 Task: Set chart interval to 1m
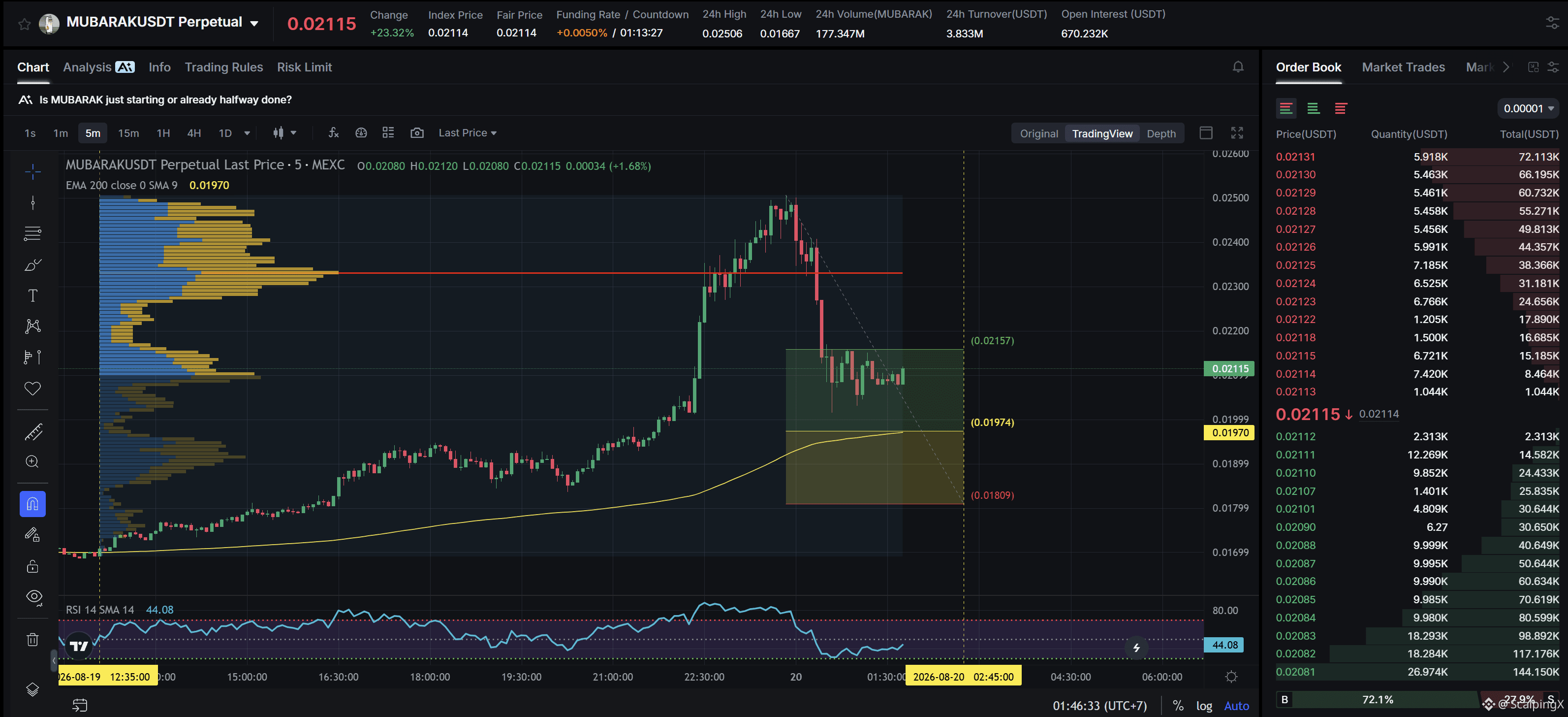coord(60,133)
